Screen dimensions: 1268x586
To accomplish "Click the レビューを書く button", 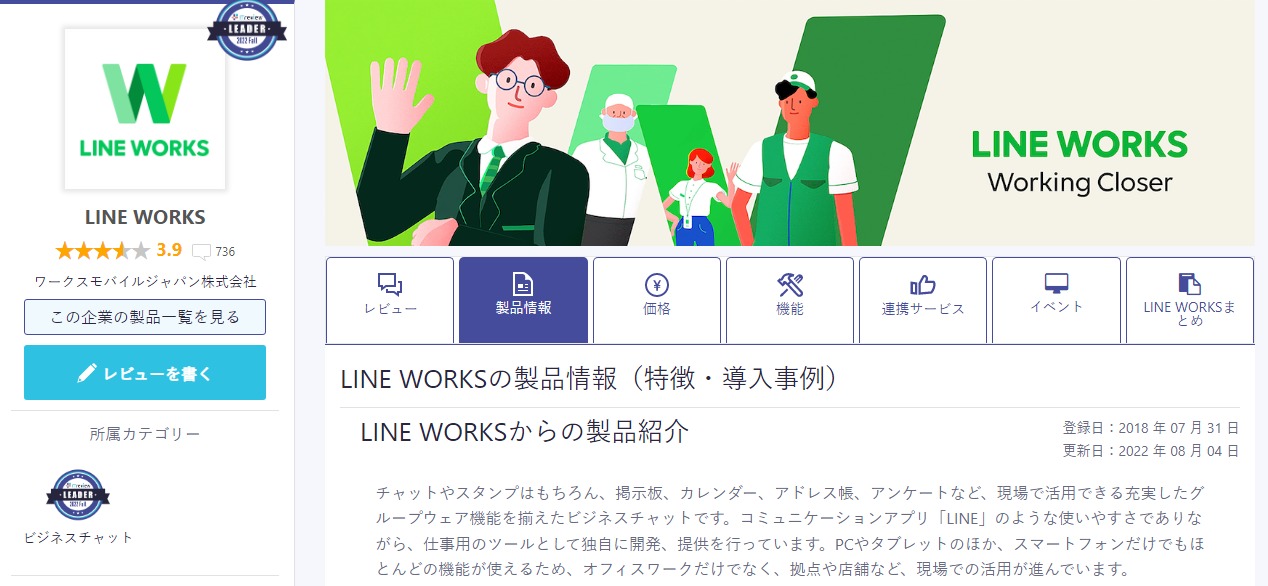I will pos(145,373).
